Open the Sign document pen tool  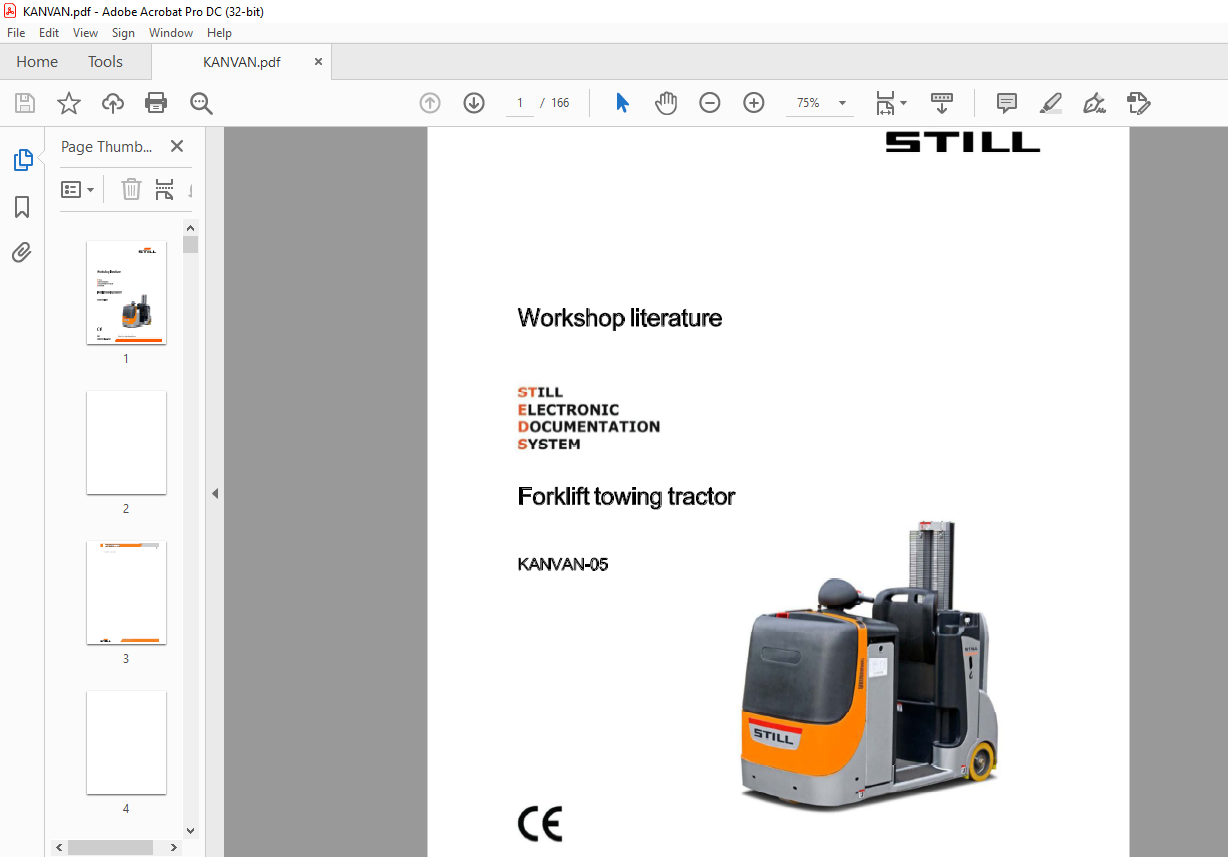click(x=1095, y=103)
